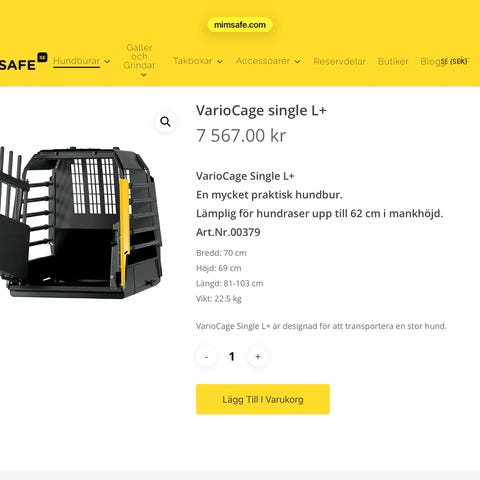Open the SE (SEK) currency selector

[454, 61]
